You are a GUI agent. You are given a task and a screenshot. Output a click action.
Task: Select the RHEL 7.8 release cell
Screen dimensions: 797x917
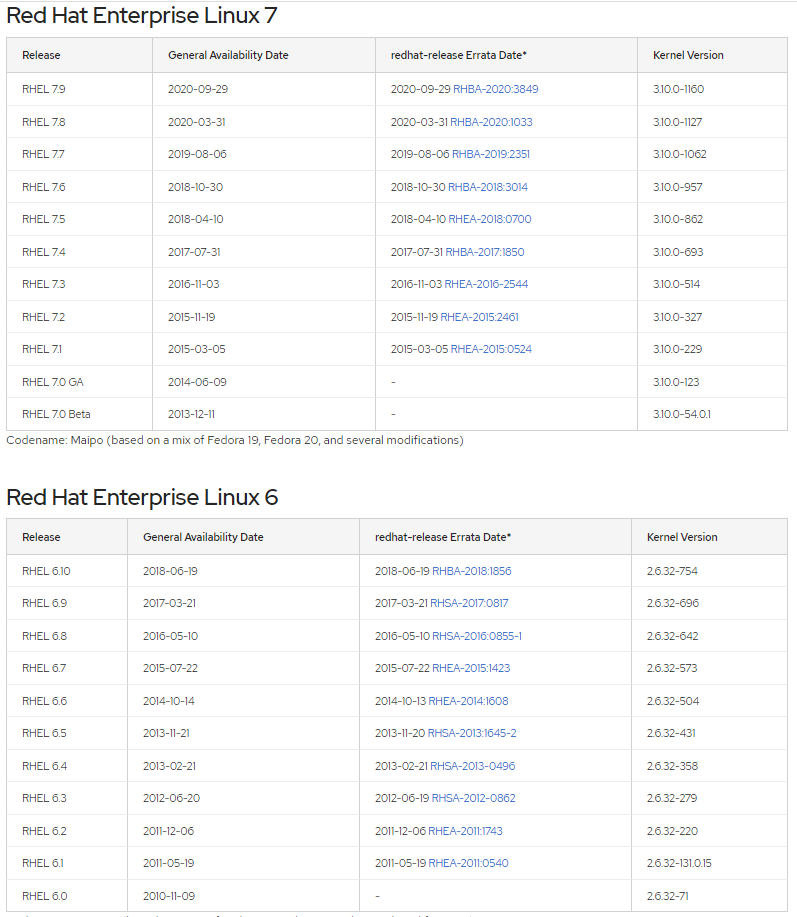coord(80,122)
